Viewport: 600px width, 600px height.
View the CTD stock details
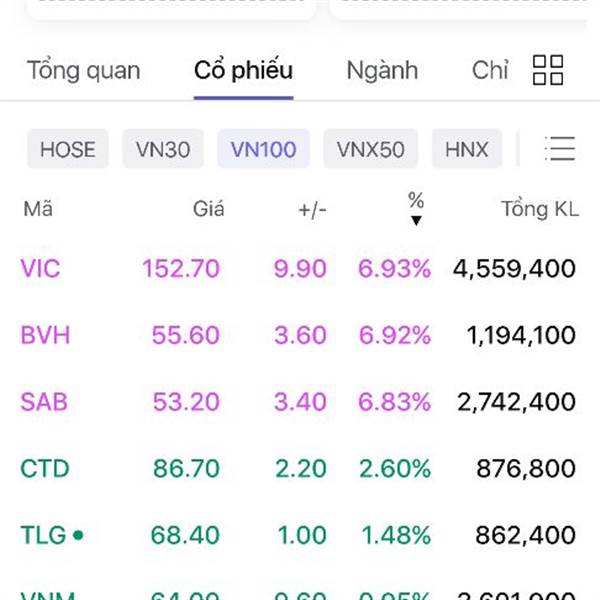click(x=44, y=468)
